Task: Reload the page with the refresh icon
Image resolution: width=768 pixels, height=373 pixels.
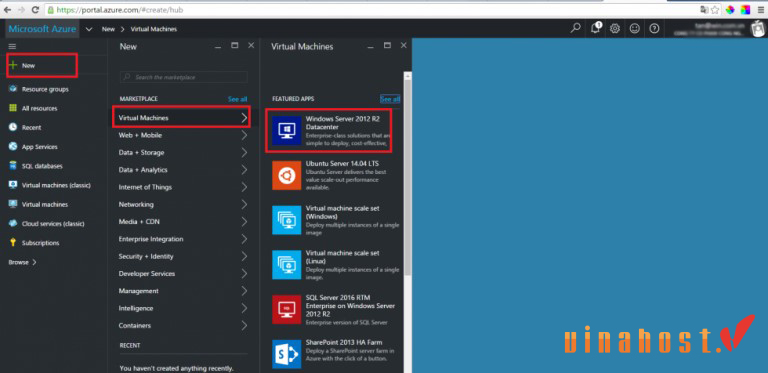Action: point(35,9)
